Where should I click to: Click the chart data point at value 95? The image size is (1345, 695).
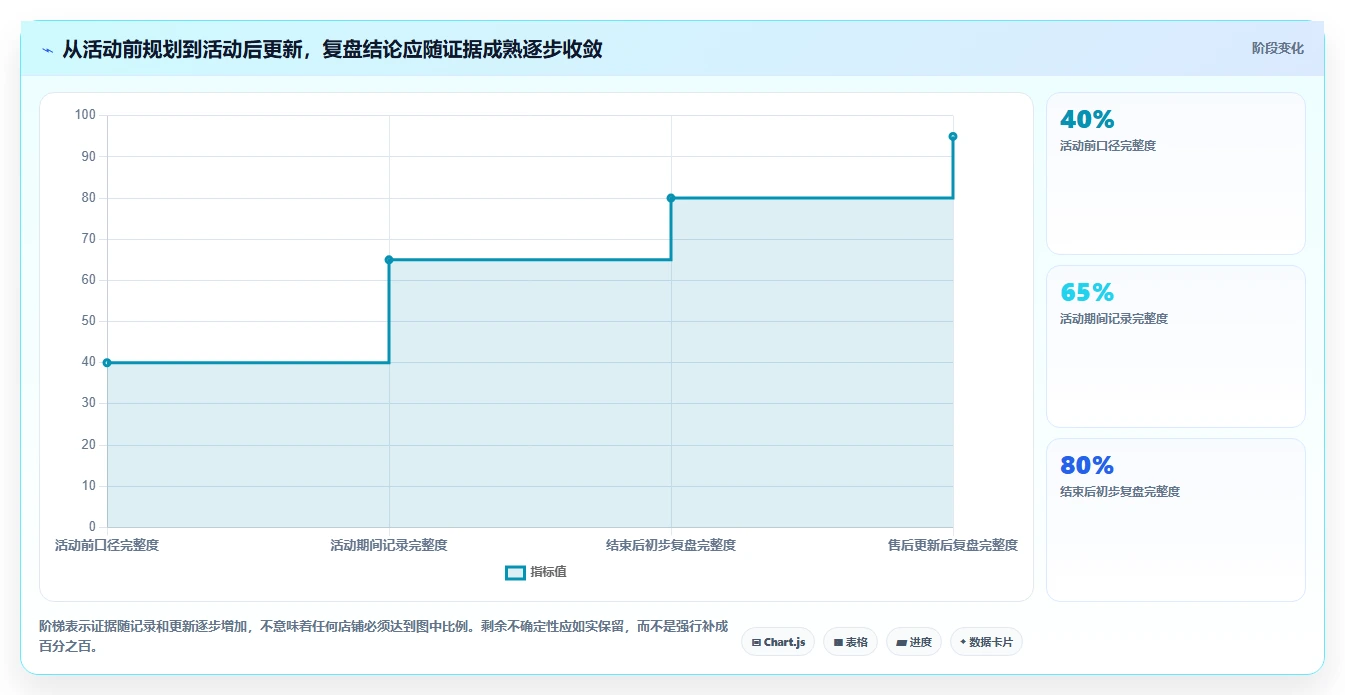pos(953,136)
